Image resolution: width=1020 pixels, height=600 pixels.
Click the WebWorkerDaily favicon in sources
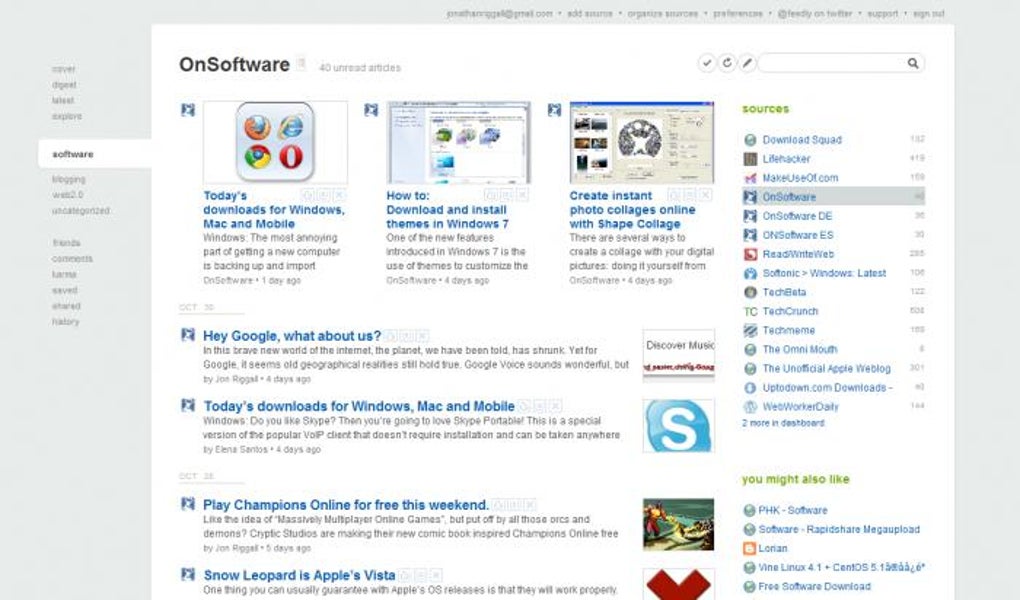tap(750, 407)
